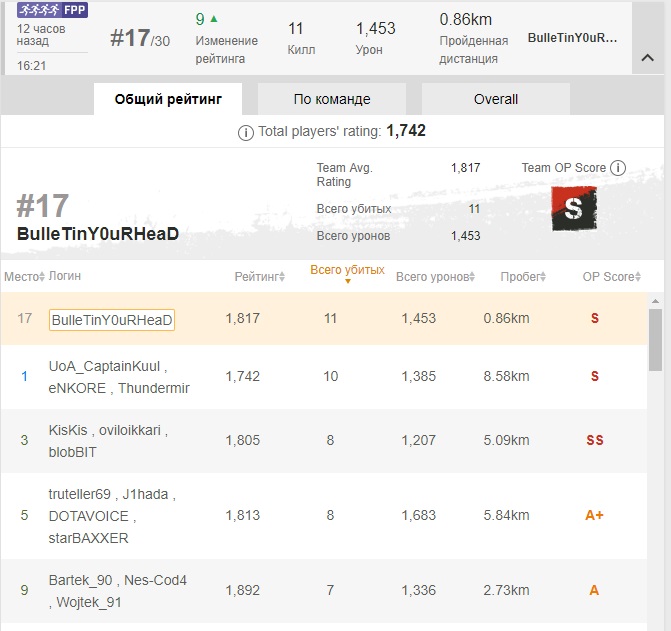Click A score in Bartek_90 row
Screen dimensions: 671x631
pyautogui.click(x=594, y=590)
